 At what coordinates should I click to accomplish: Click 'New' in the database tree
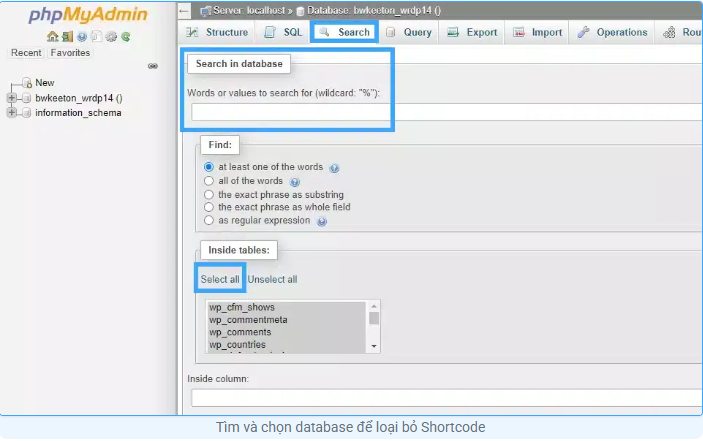pyautogui.click(x=45, y=83)
